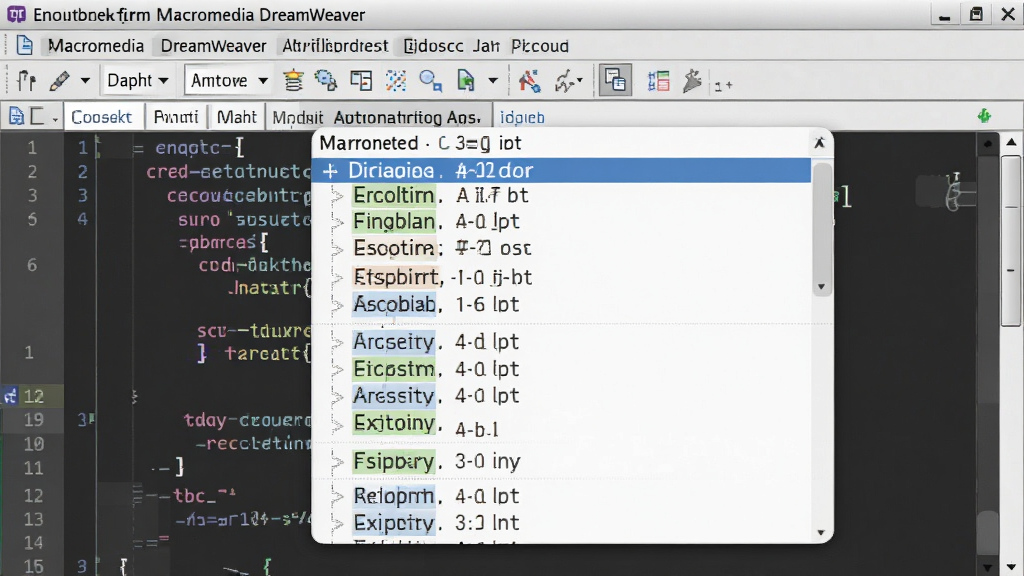This screenshot has width=1024, height=576.
Task: Switch to the Modsit tab
Action: 298,118
